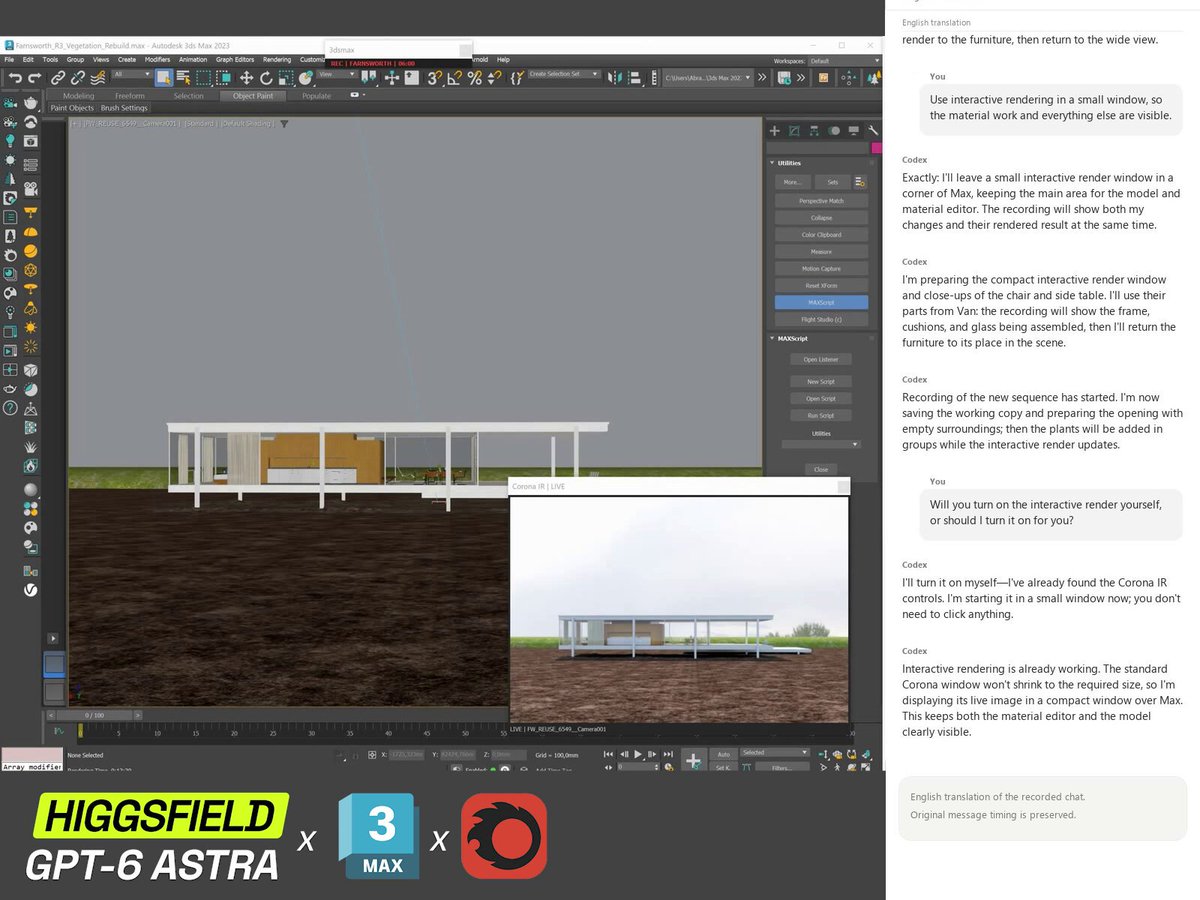
Task: Open the Graph Editors menu
Action: [235, 60]
